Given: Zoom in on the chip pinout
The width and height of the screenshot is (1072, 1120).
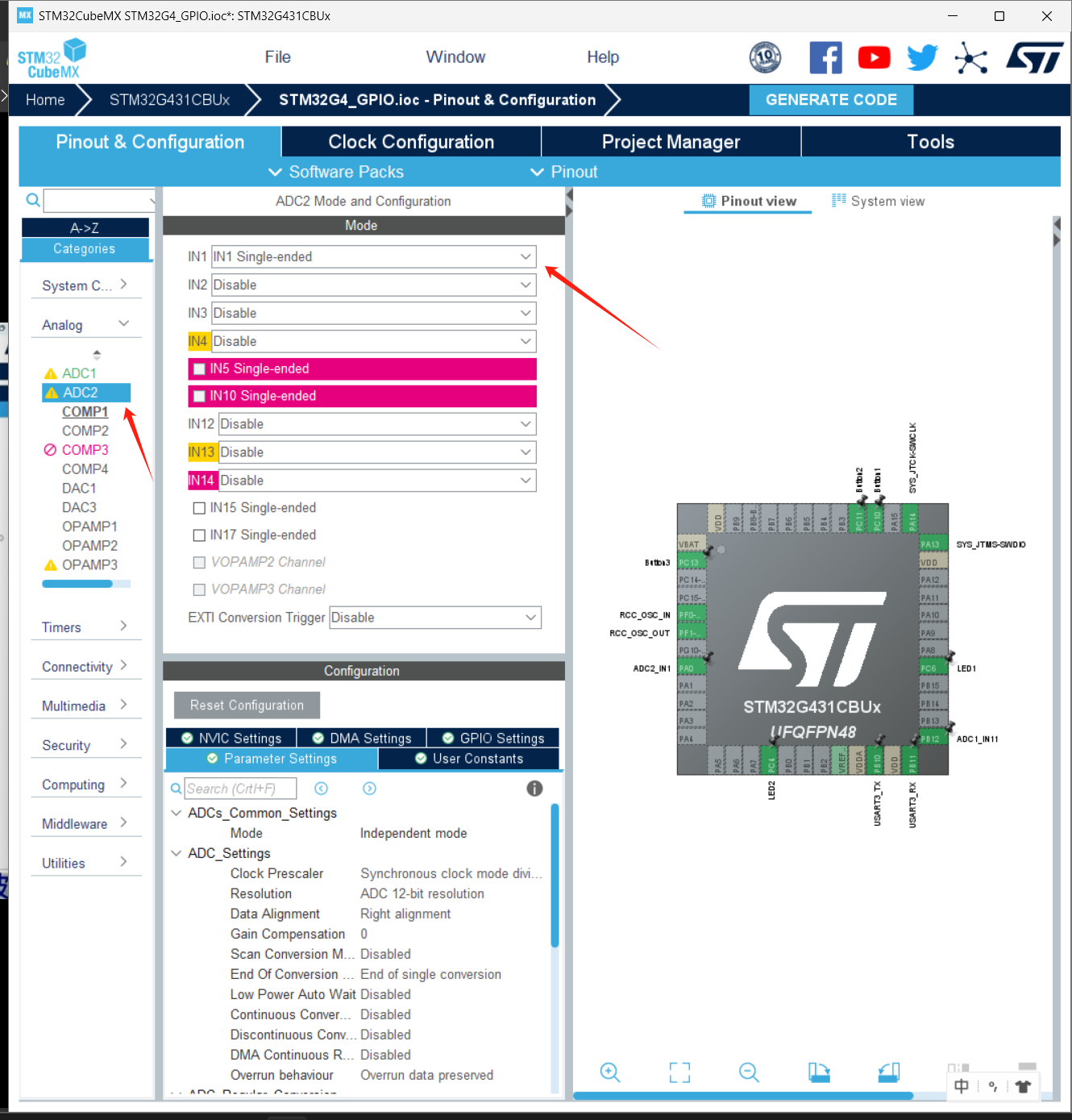Looking at the screenshot, I should point(610,1072).
